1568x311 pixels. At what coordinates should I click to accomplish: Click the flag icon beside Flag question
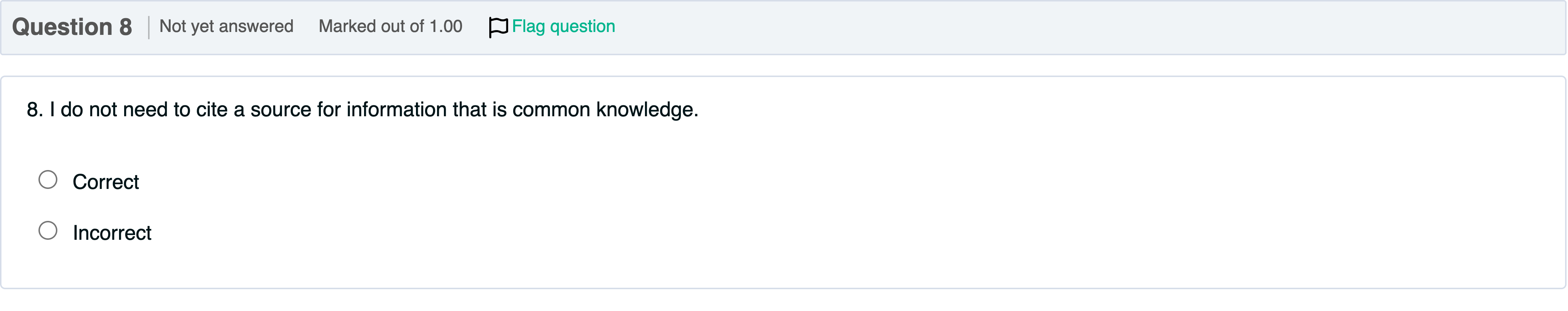pyautogui.click(x=497, y=27)
